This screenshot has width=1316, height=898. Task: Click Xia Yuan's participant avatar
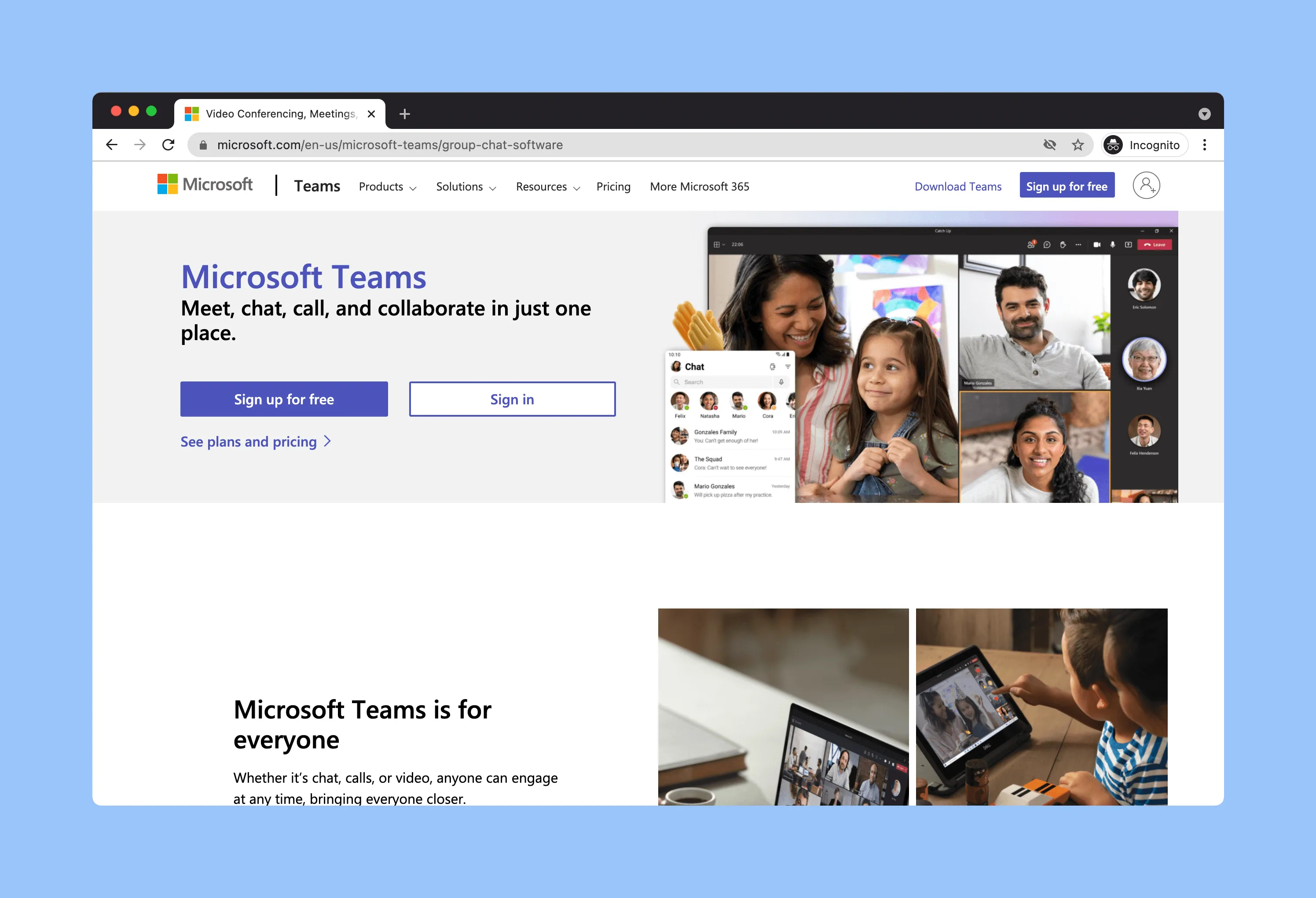[1144, 359]
